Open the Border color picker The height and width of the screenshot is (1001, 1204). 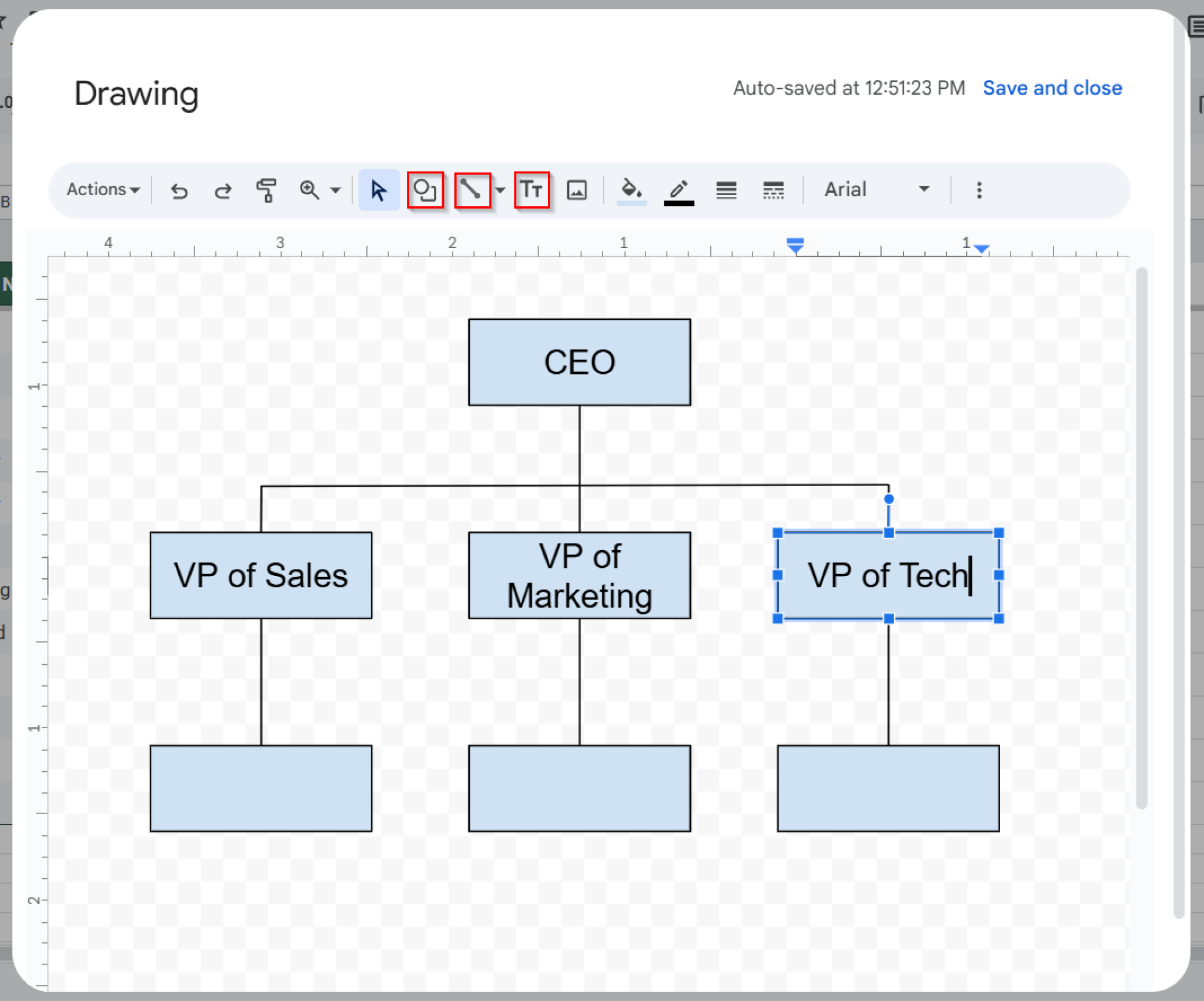(679, 189)
